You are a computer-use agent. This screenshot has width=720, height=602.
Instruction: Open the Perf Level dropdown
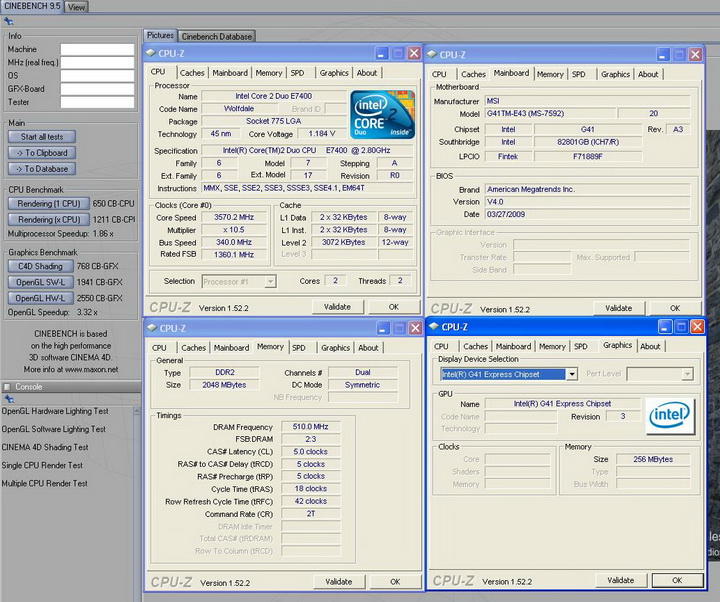click(x=687, y=374)
